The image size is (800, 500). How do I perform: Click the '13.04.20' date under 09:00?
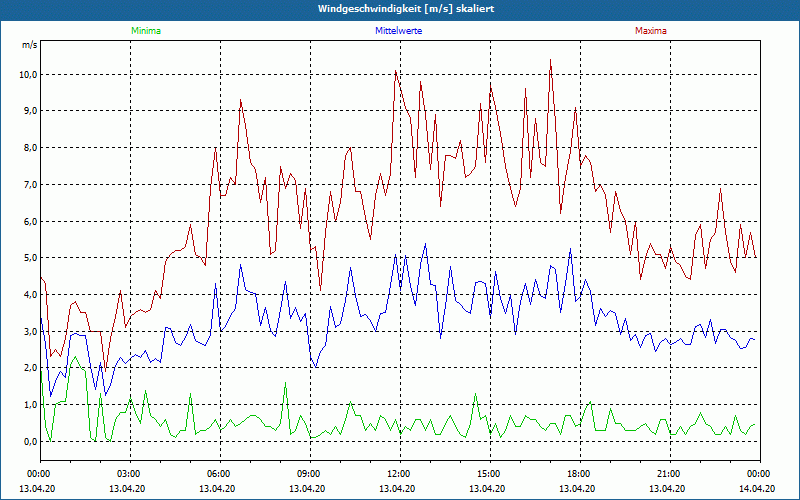[307, 488]
